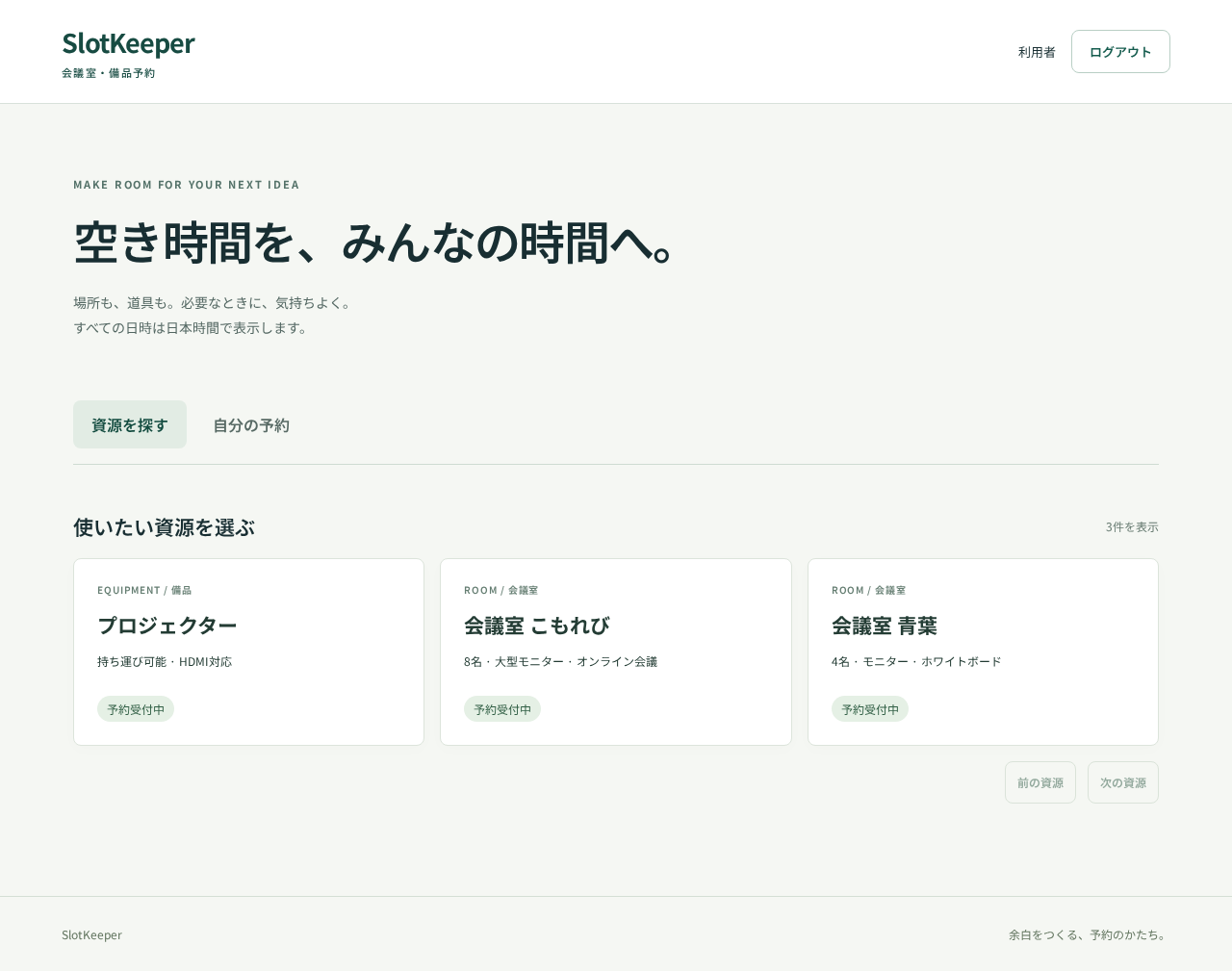Select the 会議室 こもれび card
This screenshot has height=971, width=1232.
coord(616,652)
